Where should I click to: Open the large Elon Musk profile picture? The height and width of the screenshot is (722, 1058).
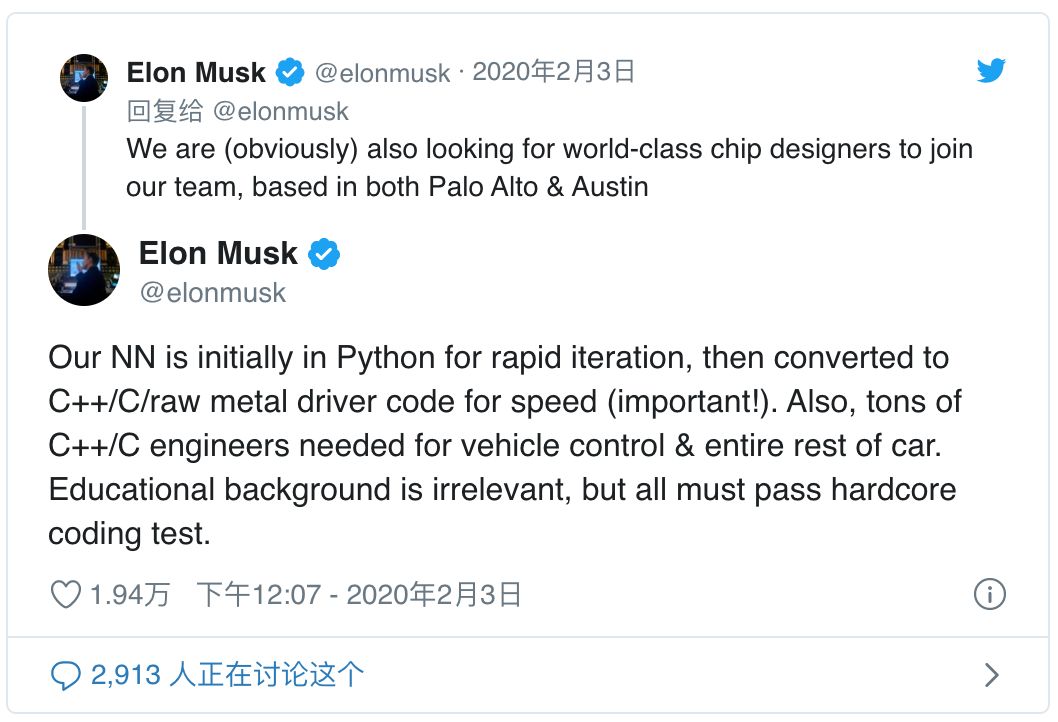[84, 269]
